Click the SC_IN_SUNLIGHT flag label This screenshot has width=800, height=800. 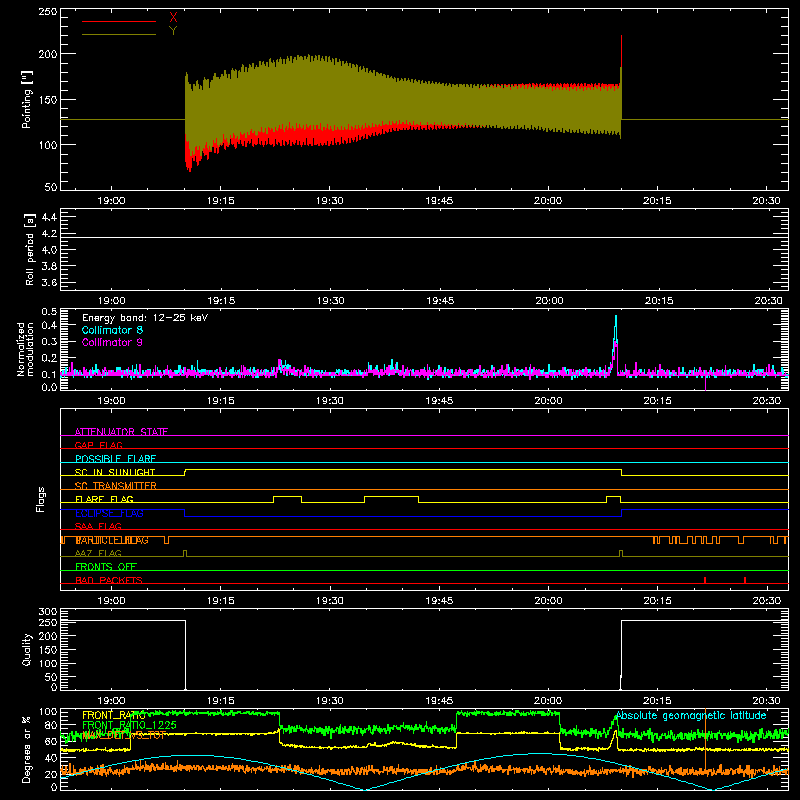point(115,472)
